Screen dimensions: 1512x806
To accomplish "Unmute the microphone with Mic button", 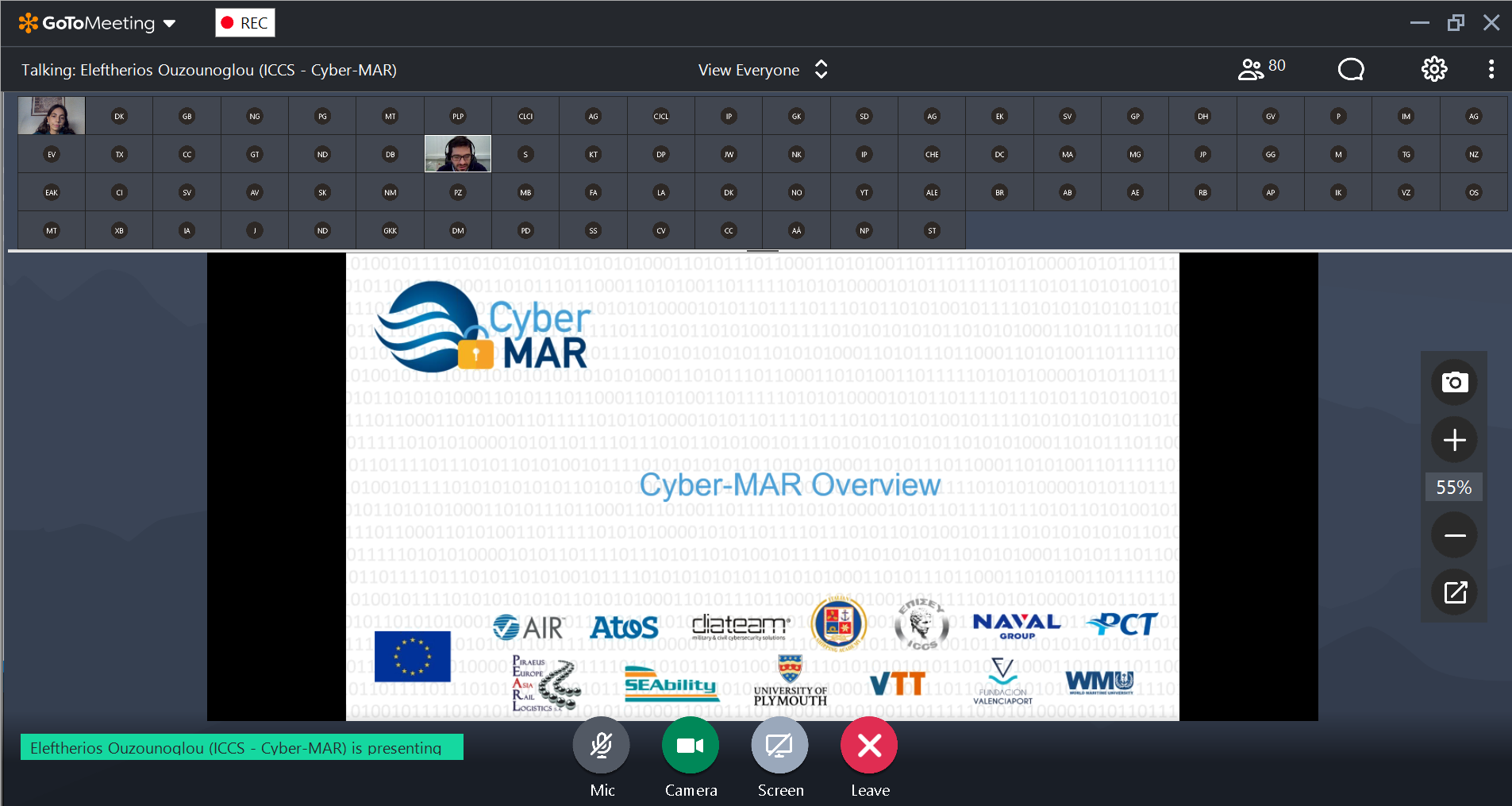I will tap(602, 746).
